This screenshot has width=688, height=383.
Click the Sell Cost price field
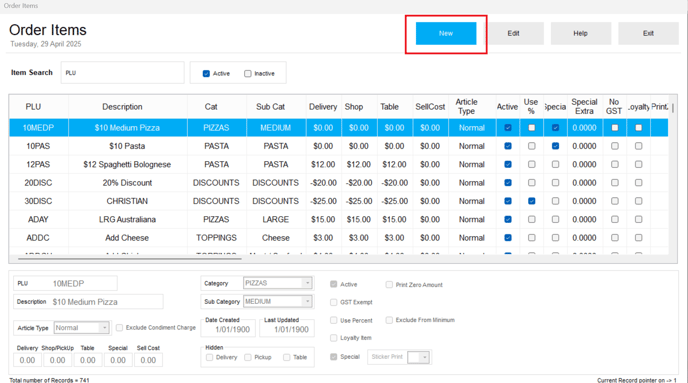click(x=148, y=360)
